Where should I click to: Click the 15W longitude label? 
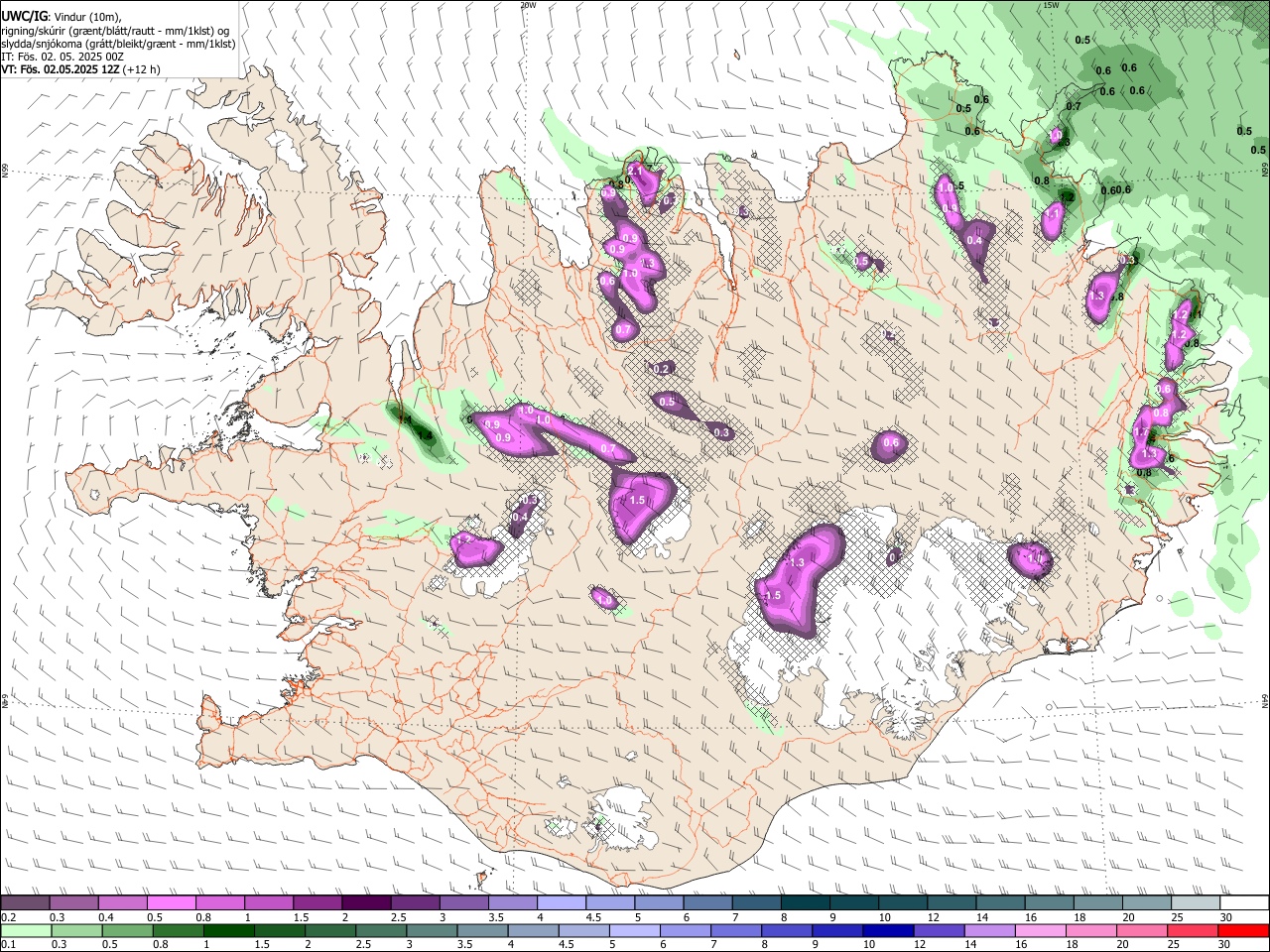[x=1051, y=5]
